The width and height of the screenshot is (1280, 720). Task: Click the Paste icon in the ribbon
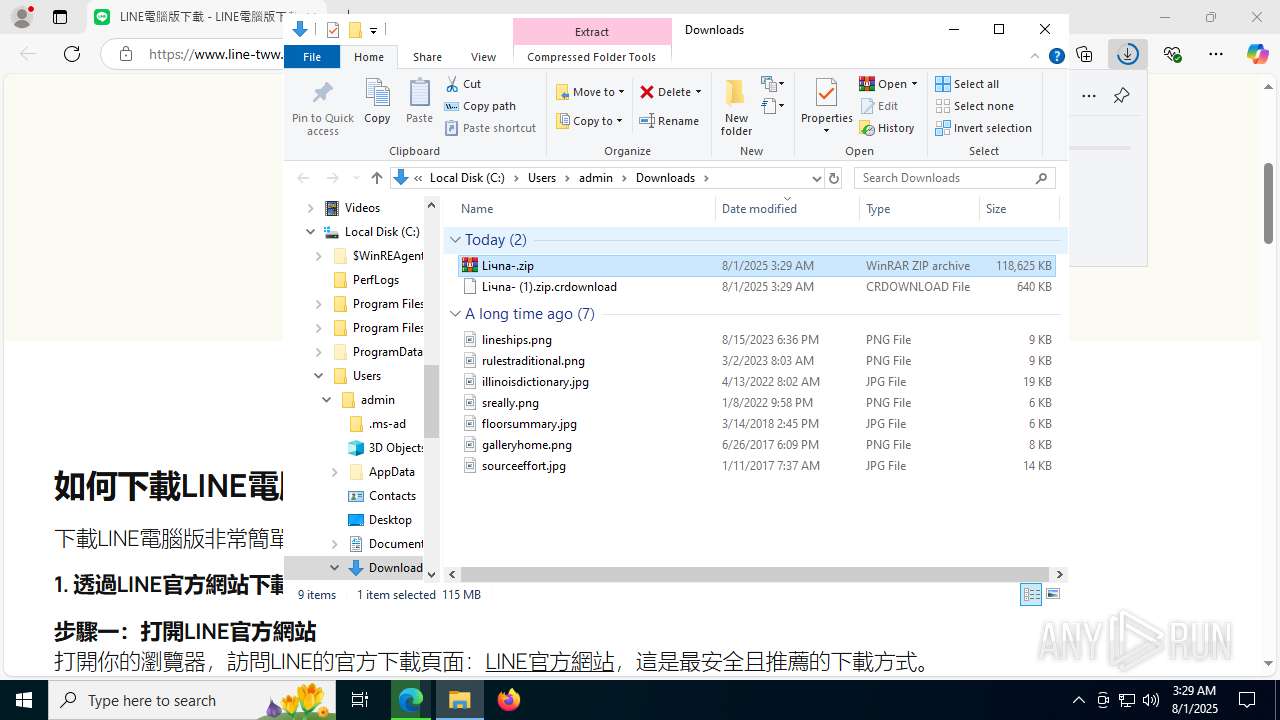tap(419, 101)
